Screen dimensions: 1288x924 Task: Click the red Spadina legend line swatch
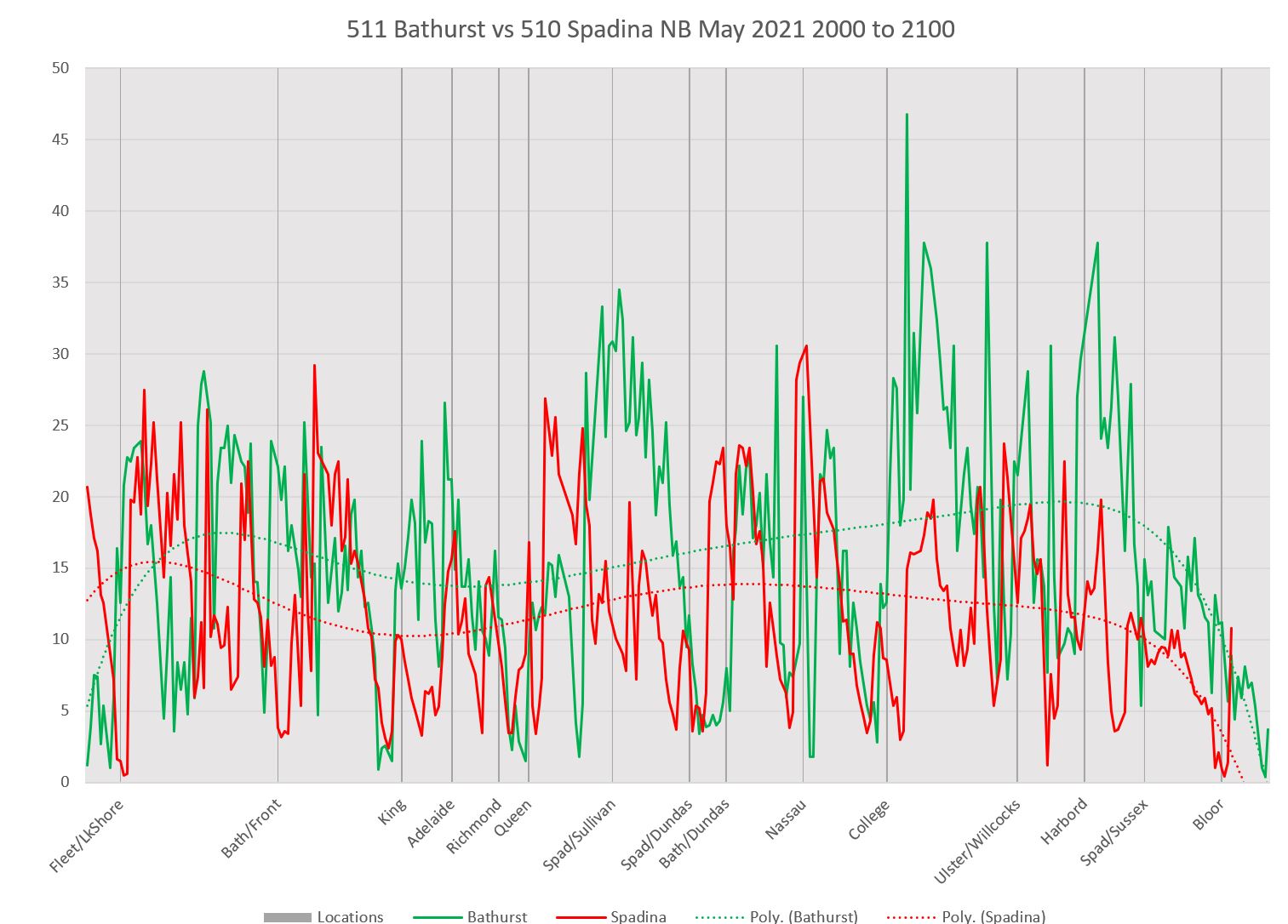581,917
